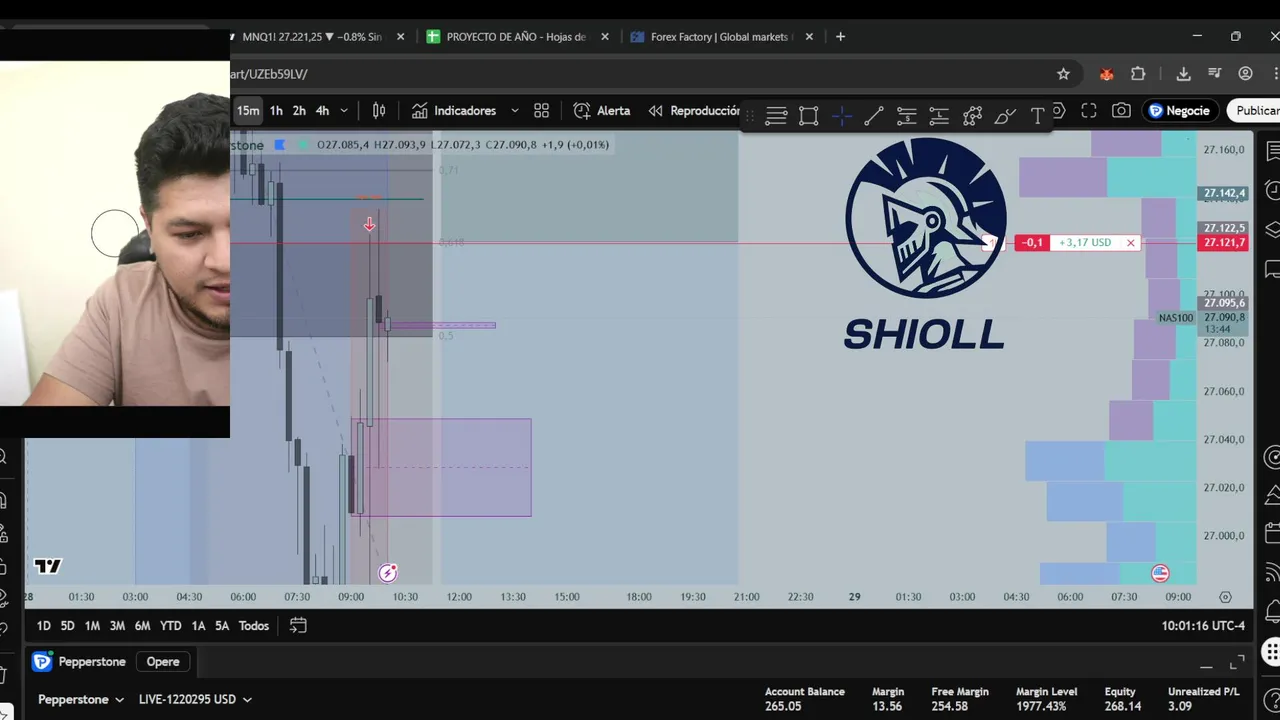Select the 4h timeframe
1280x720 pixels.
[x=322, y=111]
